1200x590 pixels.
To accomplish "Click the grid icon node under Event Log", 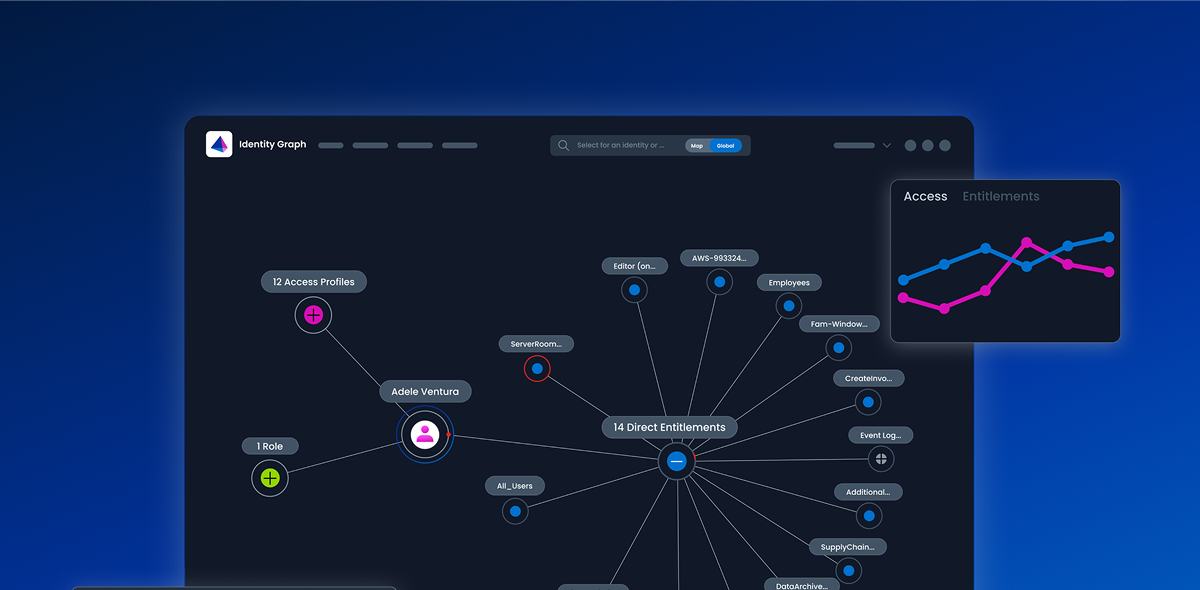I will pyautogui.click(x=880, y=458).
